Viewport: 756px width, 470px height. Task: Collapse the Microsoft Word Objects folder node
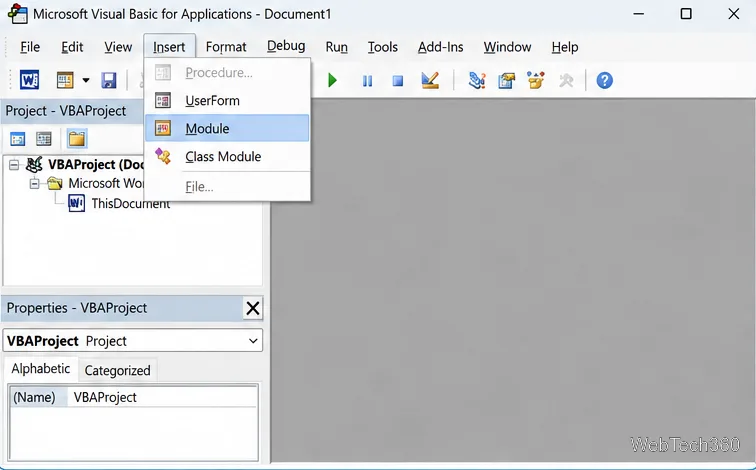(34, 184)
